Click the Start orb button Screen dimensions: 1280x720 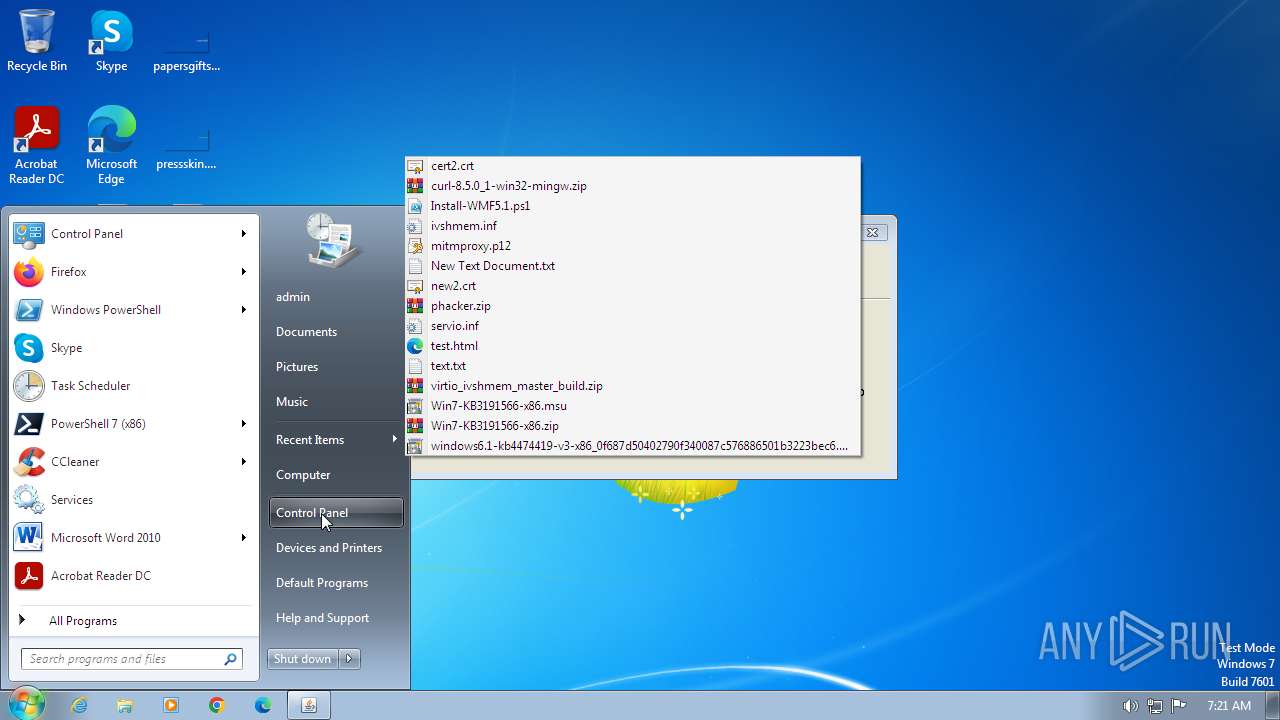(25, 705)
